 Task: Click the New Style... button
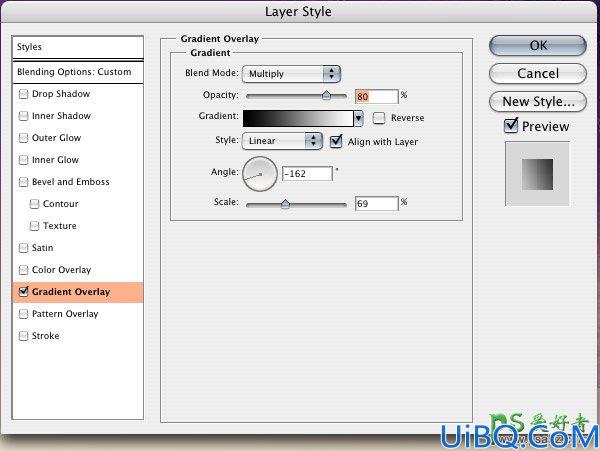point(538,102)
